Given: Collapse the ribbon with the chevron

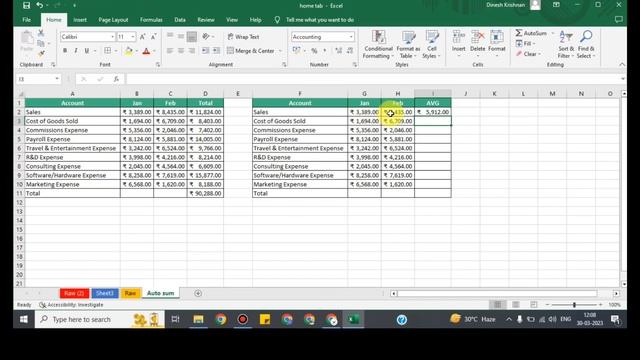Looking at the screenshot, I should click(622, 64).
